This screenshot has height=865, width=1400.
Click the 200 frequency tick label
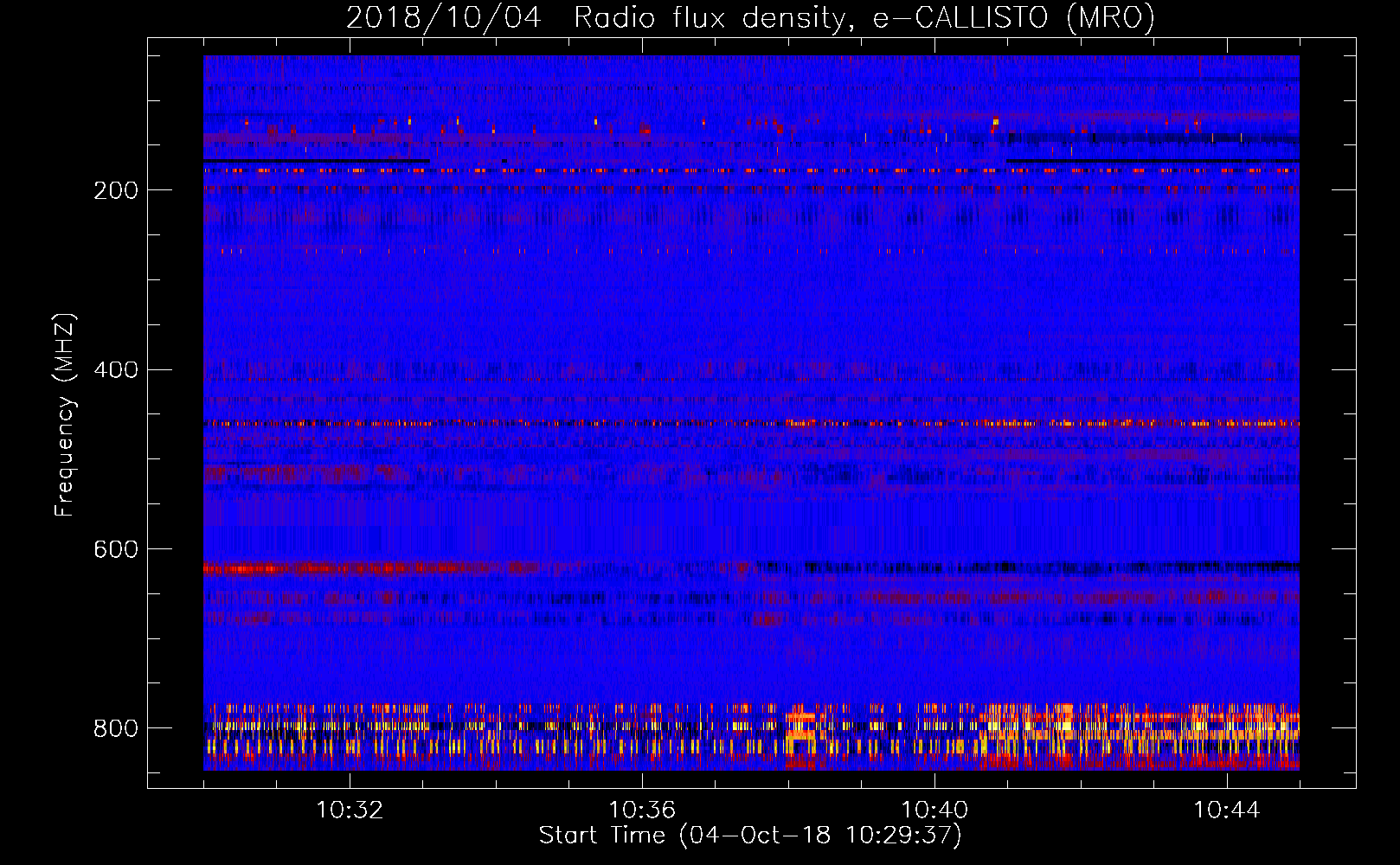point(116,190)
